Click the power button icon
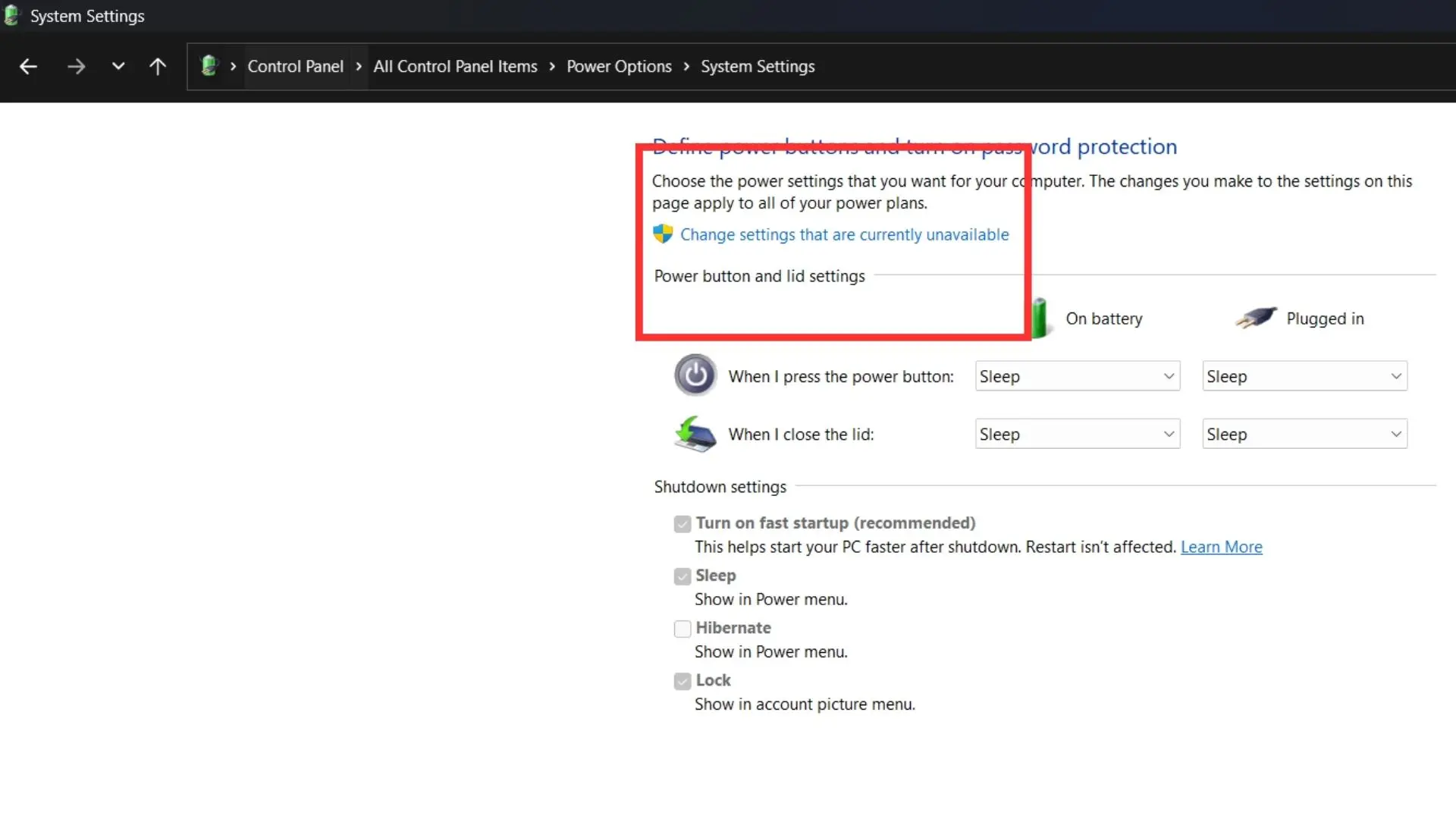 tap(695, 375)
